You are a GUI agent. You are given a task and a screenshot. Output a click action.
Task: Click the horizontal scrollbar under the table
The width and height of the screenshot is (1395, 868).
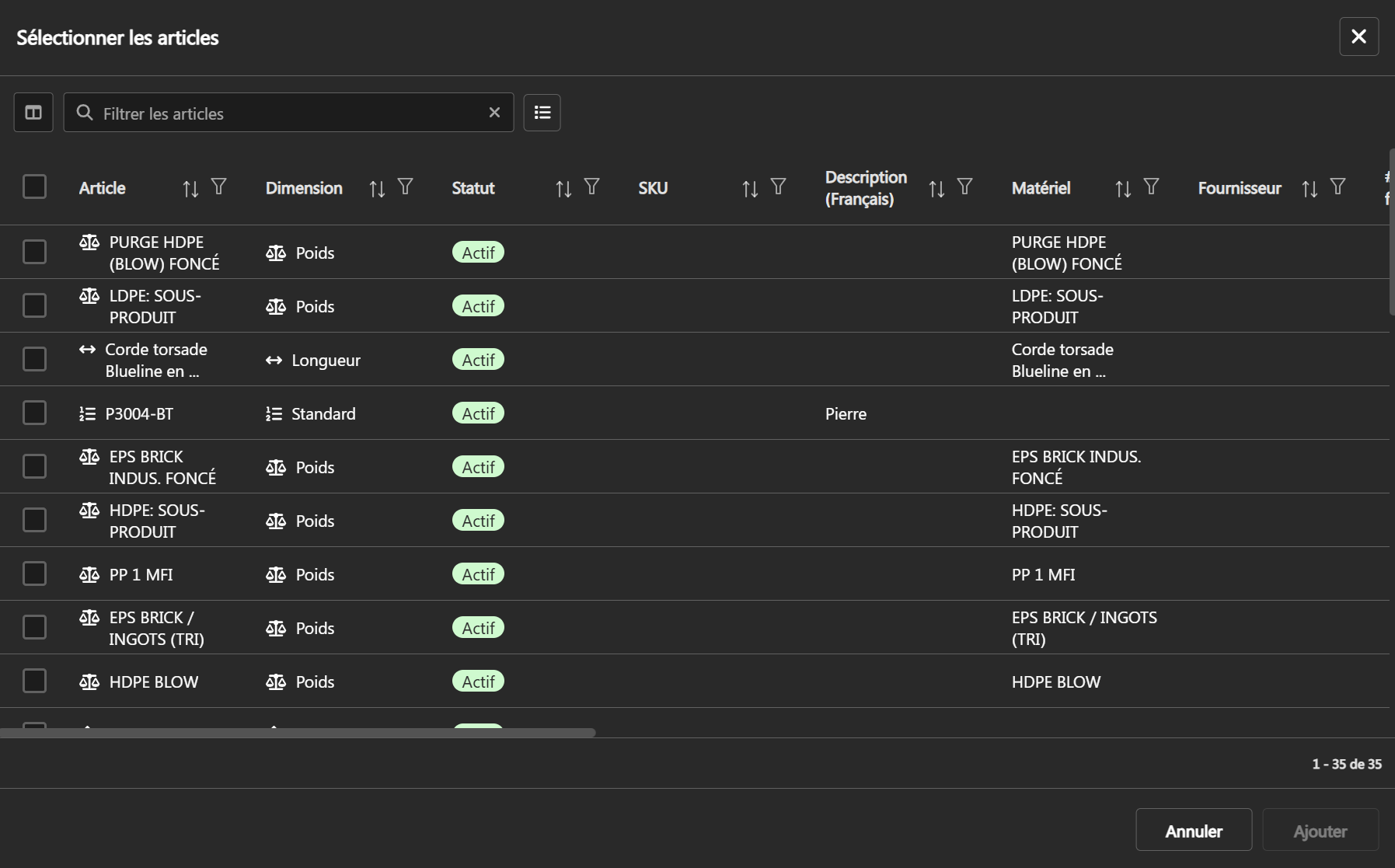point(298,733)
